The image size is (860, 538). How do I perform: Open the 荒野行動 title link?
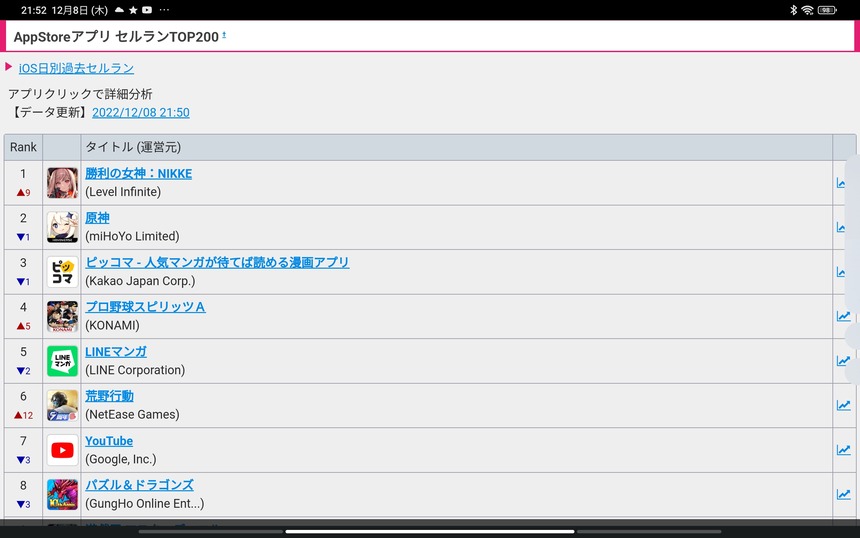(109, 396)
